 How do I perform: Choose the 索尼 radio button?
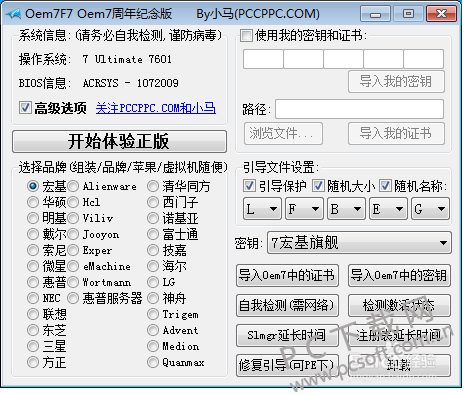click(33, 250)
